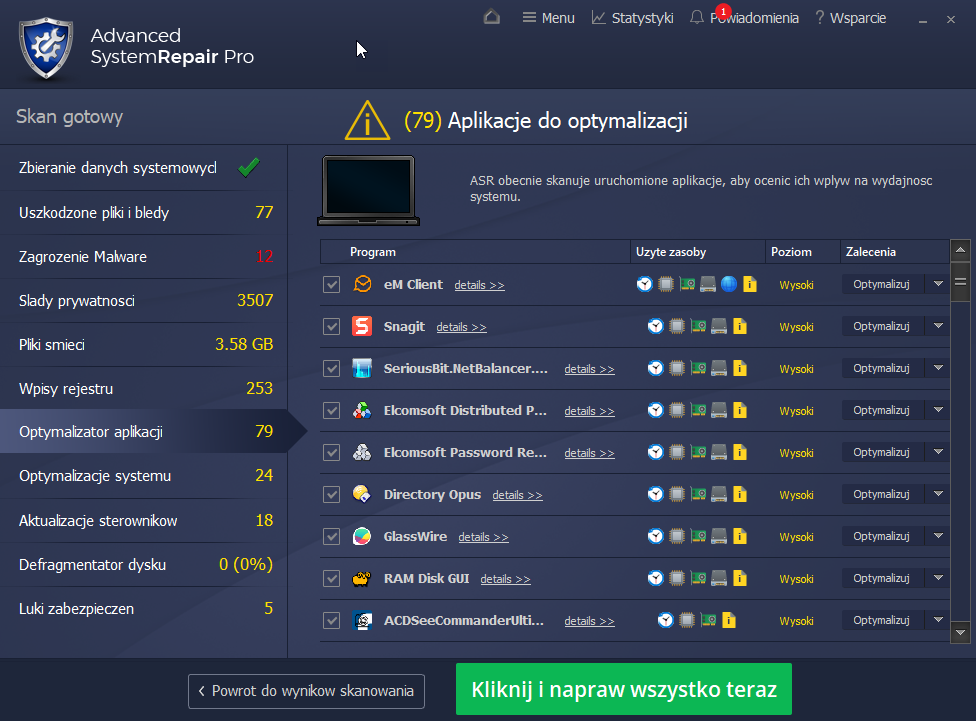Click eM Client clock resource icon
Viewport: 976px width, 721px height.
pyautogui.click(x=645, y=284)
